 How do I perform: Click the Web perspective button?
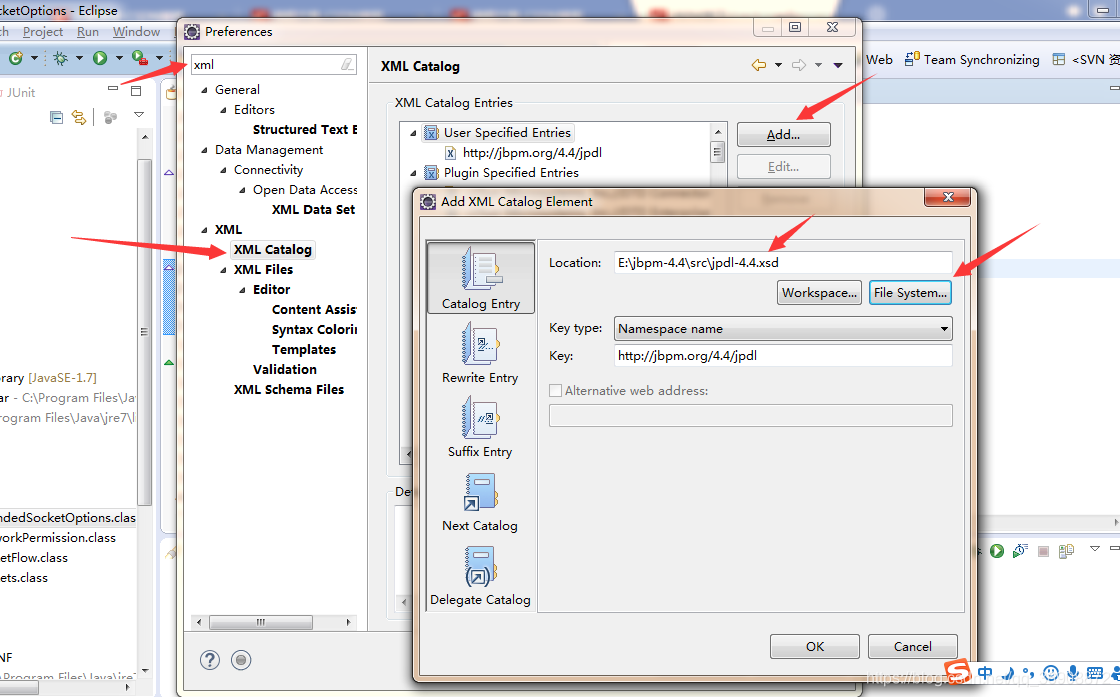tap(879, 59)
